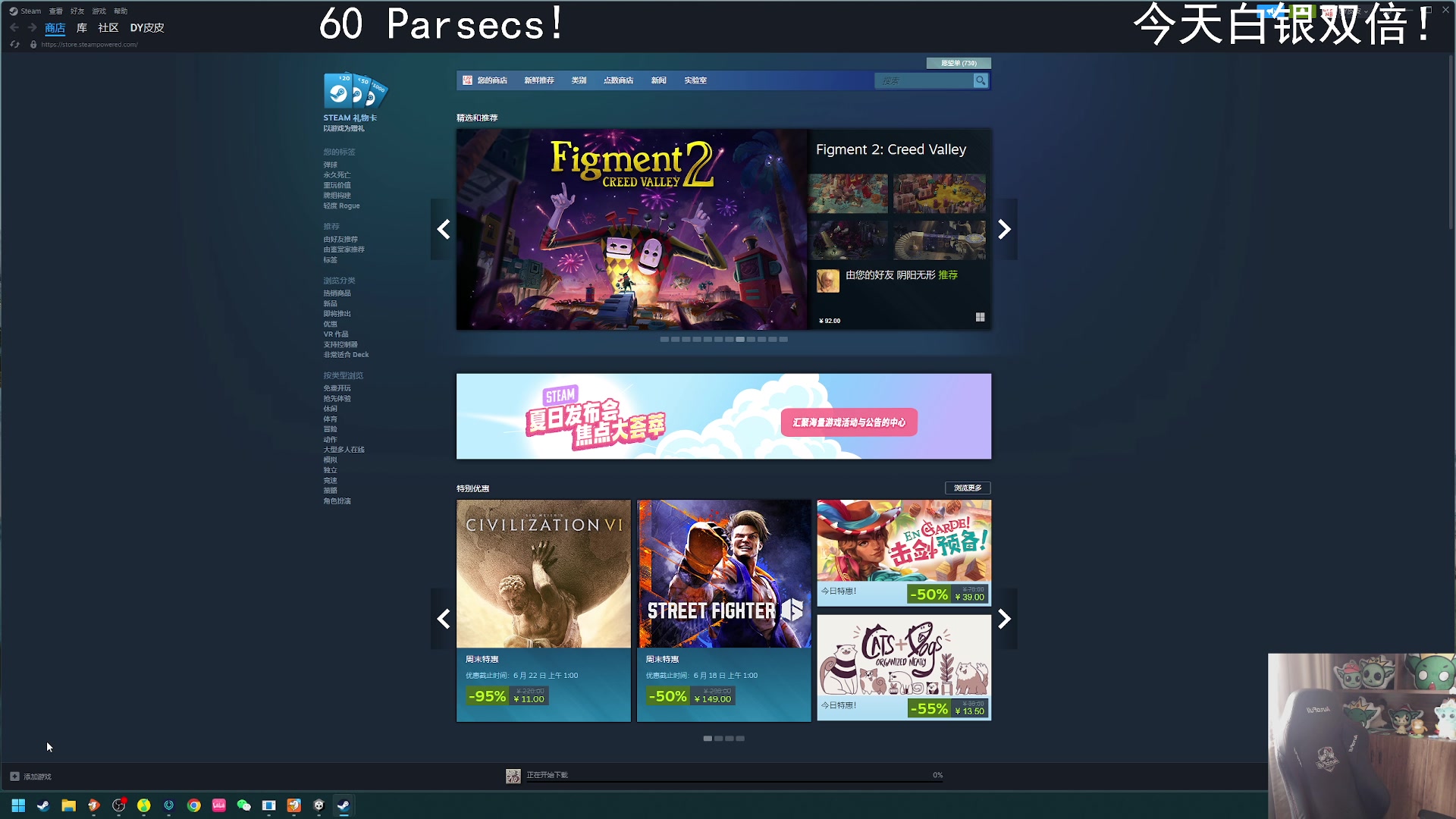The width and height of the screenshot is (1456, 819).
Task: Expand the 新鲜推荐 menu
Action: 539,80
